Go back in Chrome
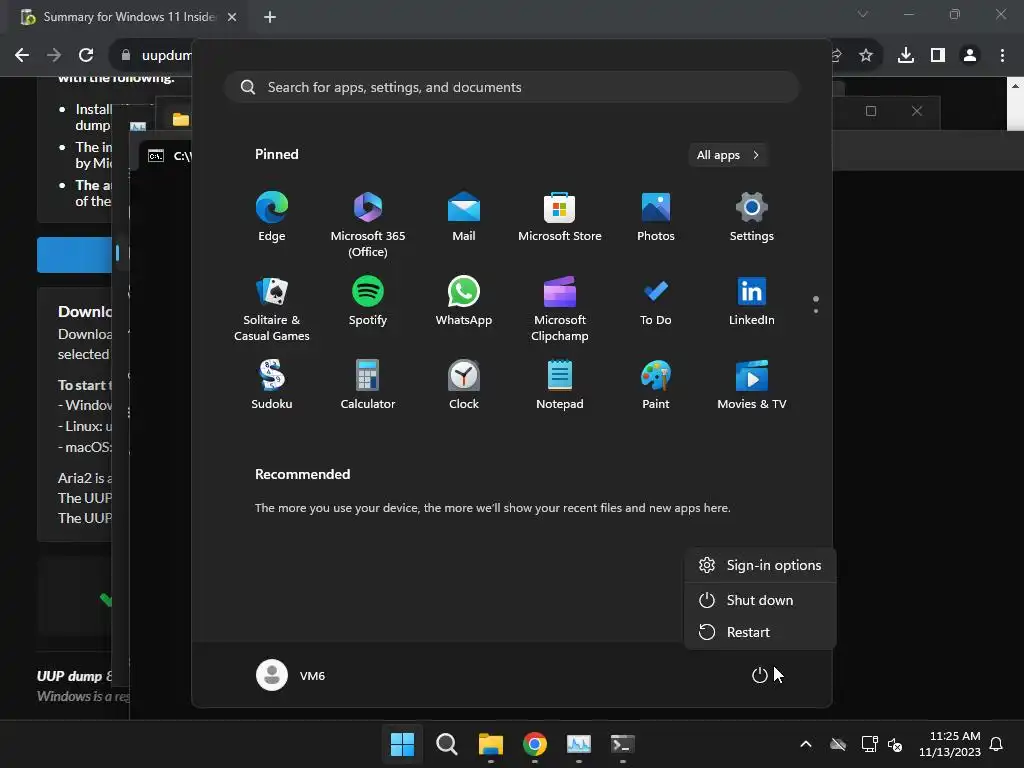Screen dimensions: 1024x768 coord(22,56)
